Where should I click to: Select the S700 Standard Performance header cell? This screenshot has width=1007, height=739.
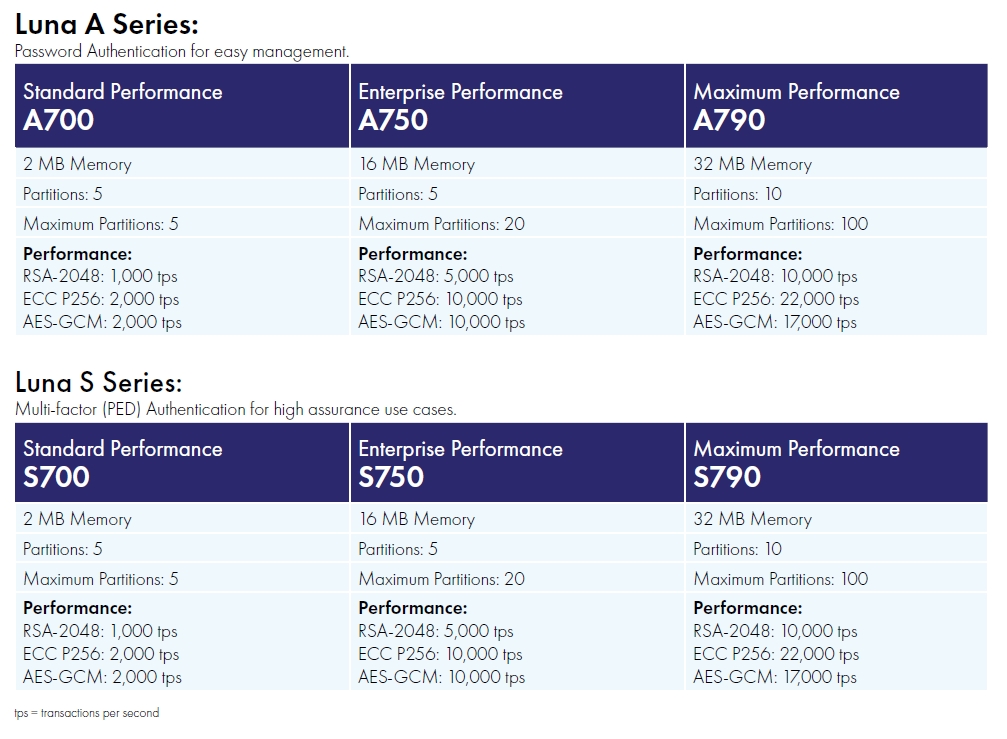[182, 462]
